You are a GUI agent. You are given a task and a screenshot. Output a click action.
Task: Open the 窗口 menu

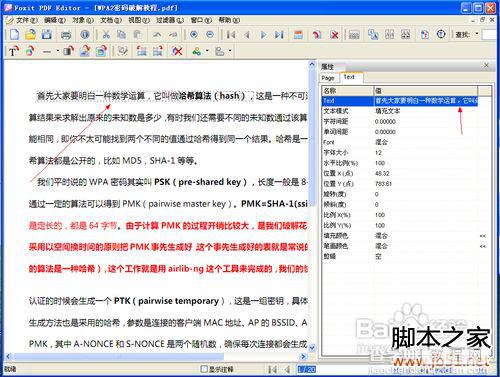pos(201,20)
